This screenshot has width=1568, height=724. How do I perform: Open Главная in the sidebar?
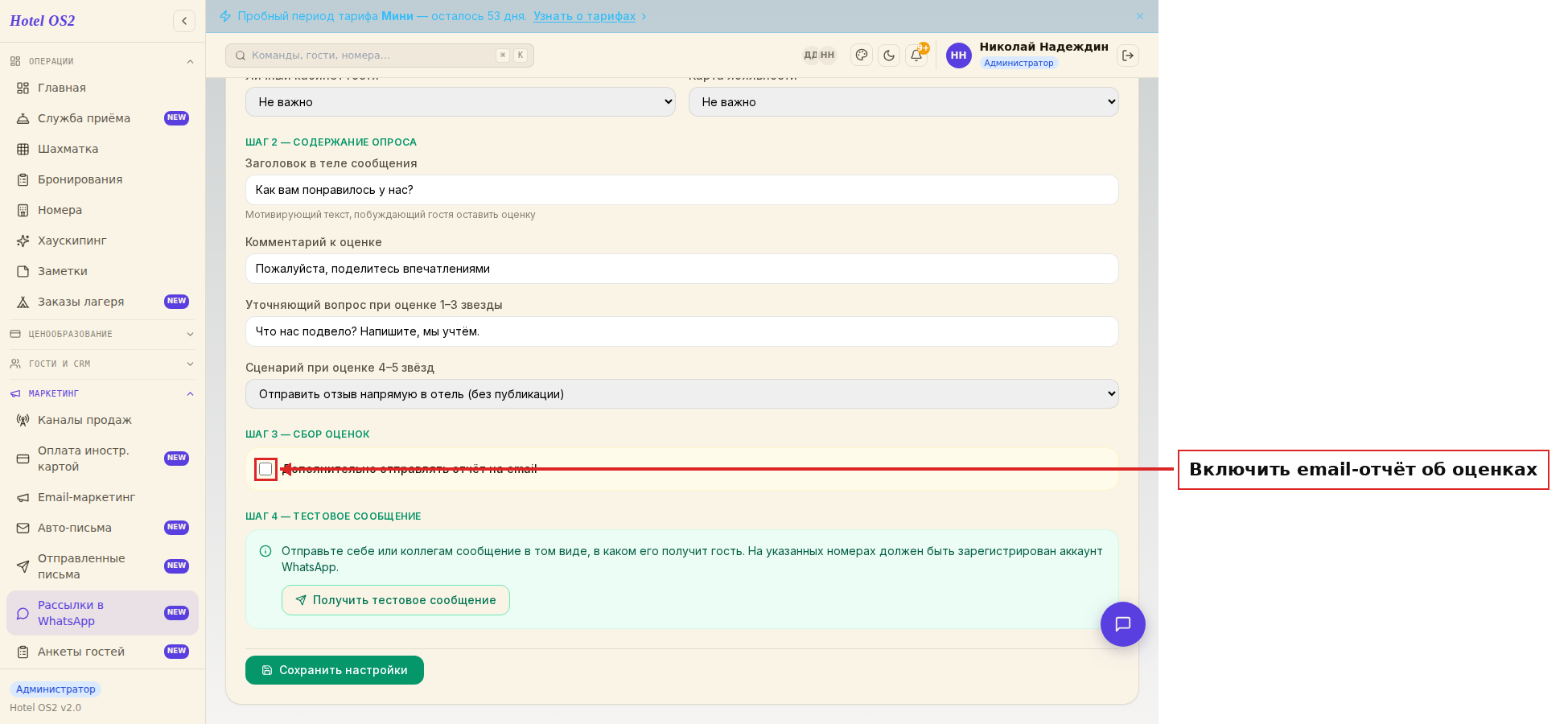click(x=102, y=88)
